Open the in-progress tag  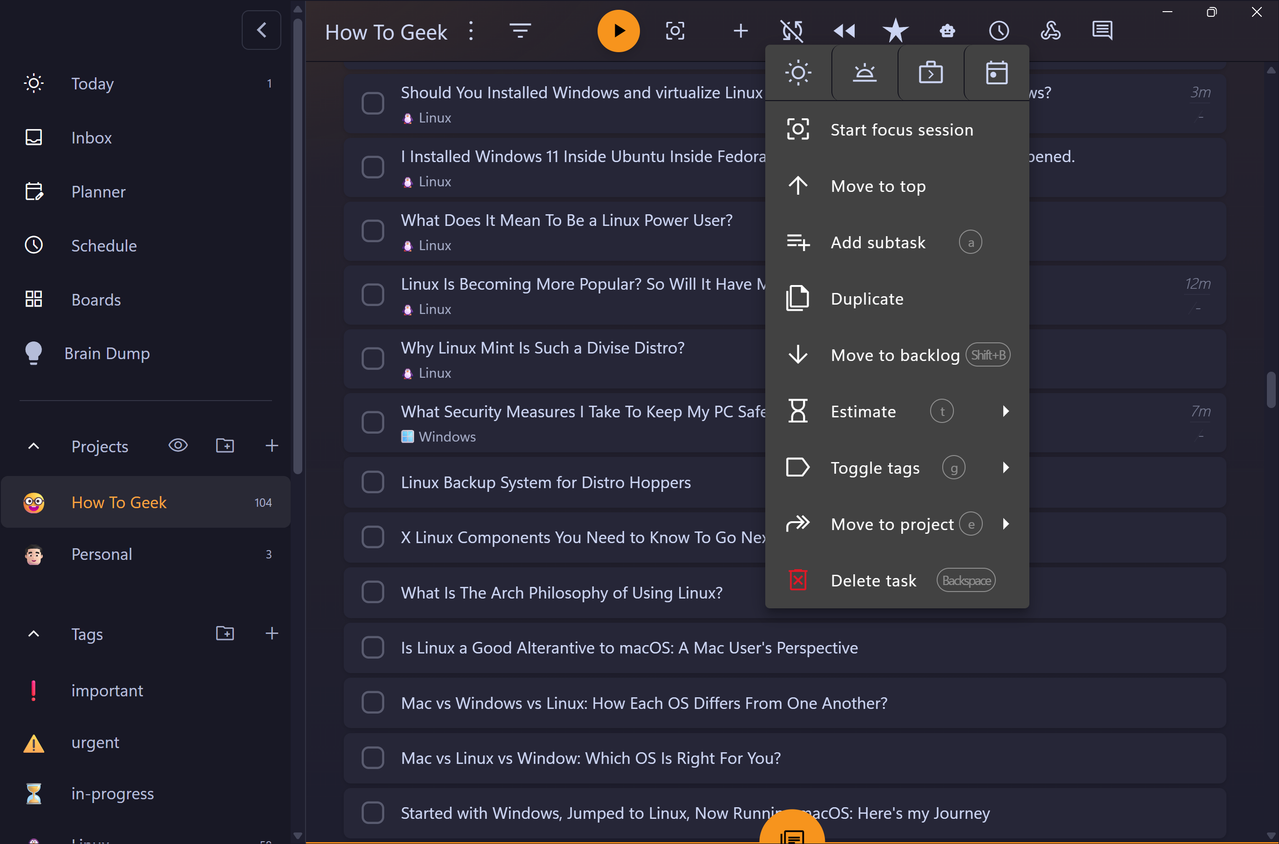146,794
